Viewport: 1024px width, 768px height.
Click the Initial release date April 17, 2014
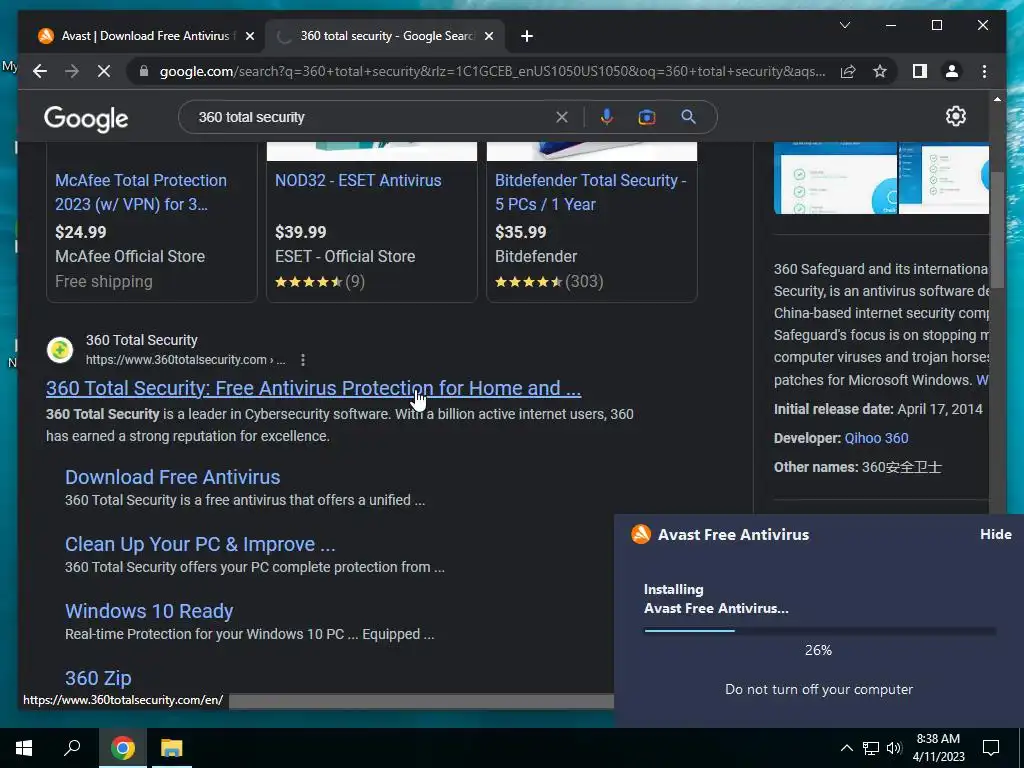[878, 409]
